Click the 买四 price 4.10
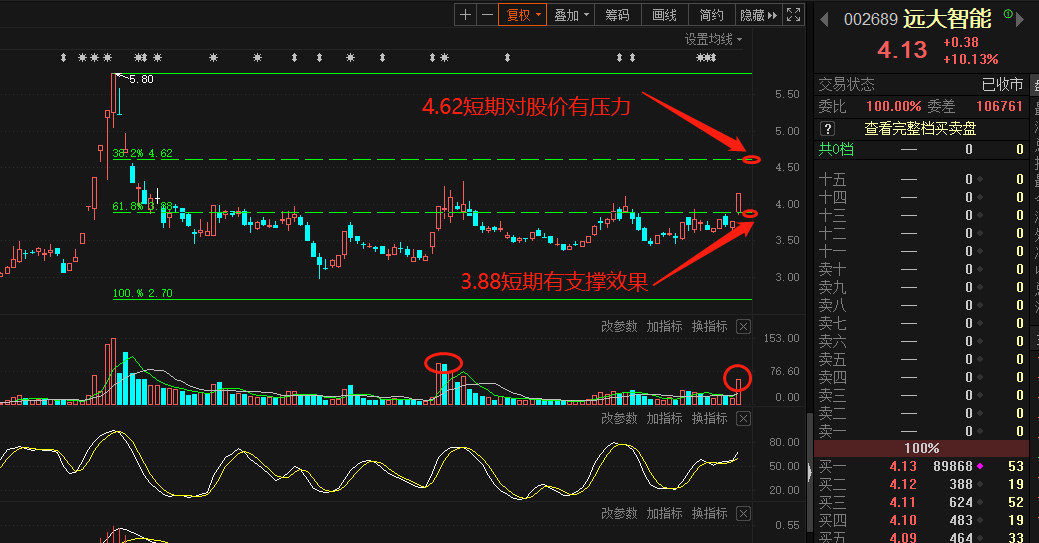Image resolution: width=1039 pixels, height=543 pixels. tap(903, 520)
